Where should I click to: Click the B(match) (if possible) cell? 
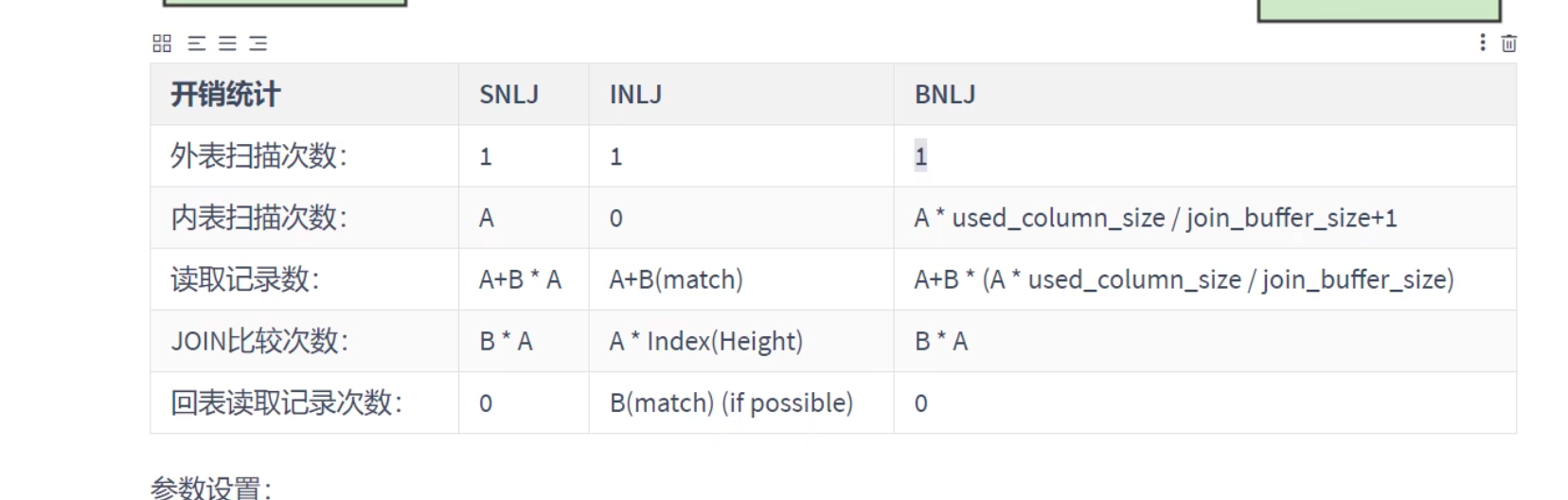(731, 402)
